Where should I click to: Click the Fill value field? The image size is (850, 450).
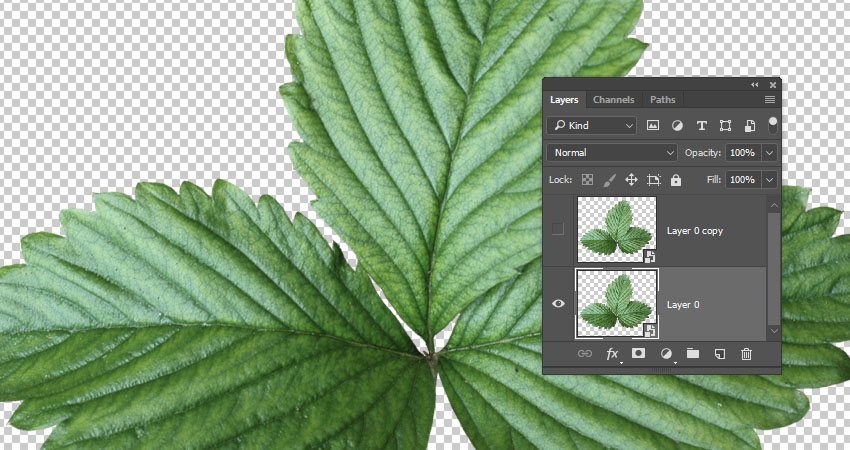pyautogui.click(x=743, y=179)
